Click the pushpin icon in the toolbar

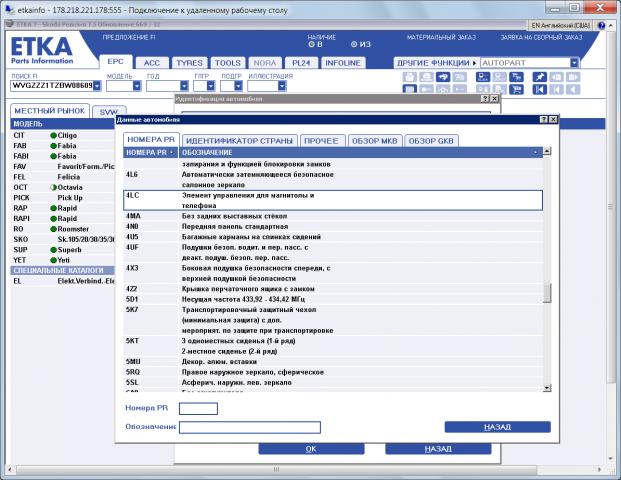pos(539,77)
